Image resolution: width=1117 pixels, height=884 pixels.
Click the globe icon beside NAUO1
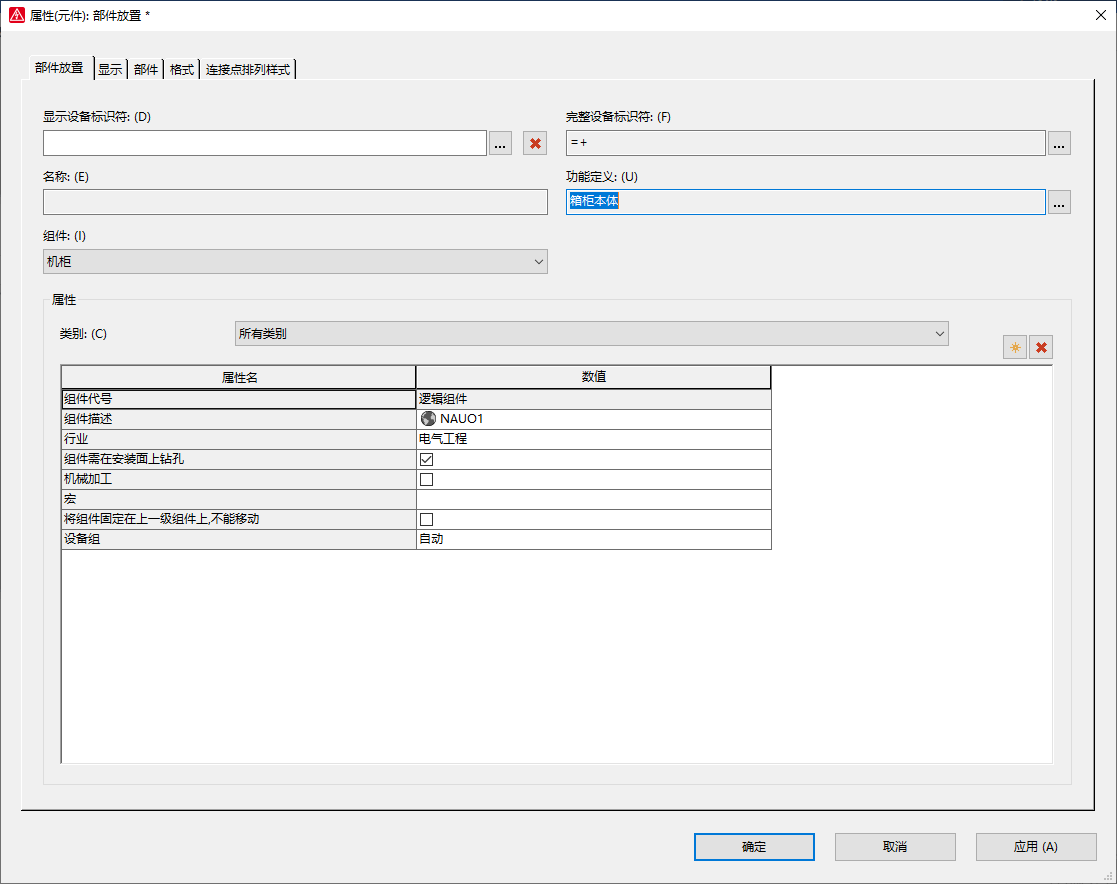427,418
